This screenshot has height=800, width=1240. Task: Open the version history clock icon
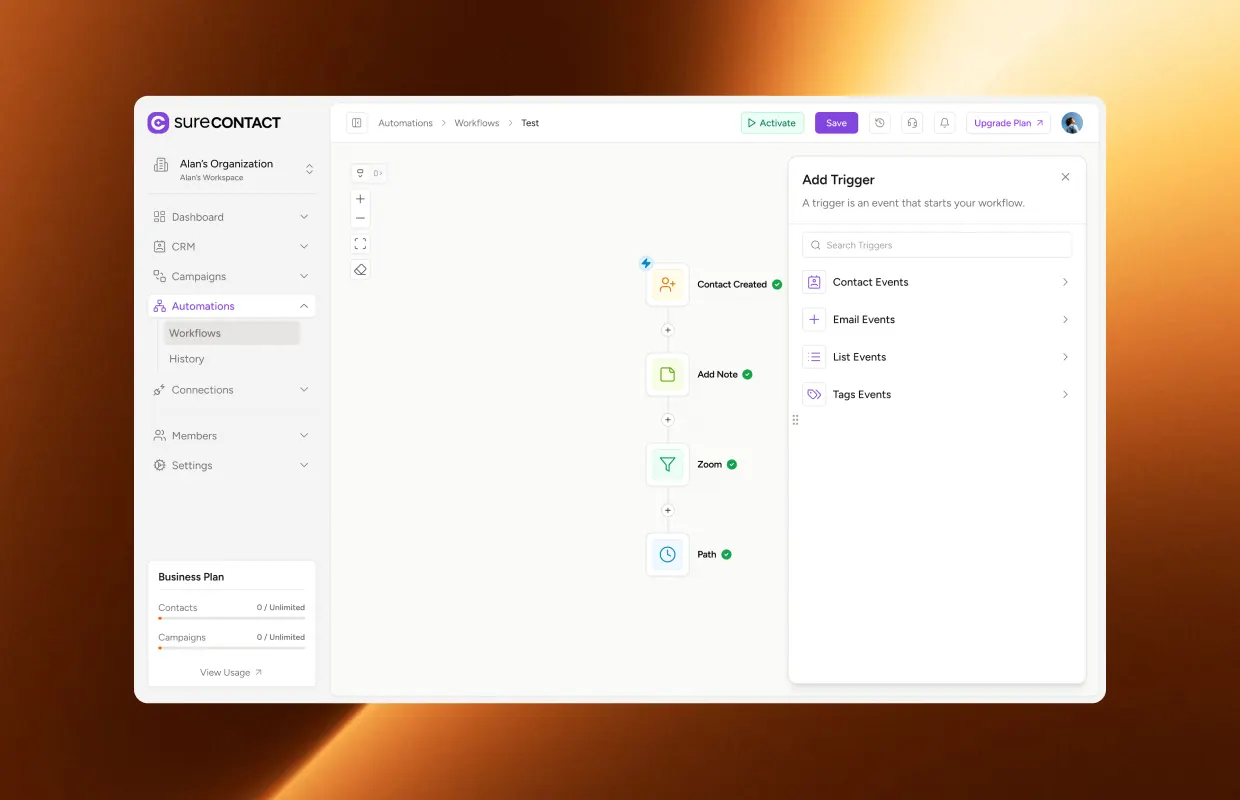coord(880,123)
